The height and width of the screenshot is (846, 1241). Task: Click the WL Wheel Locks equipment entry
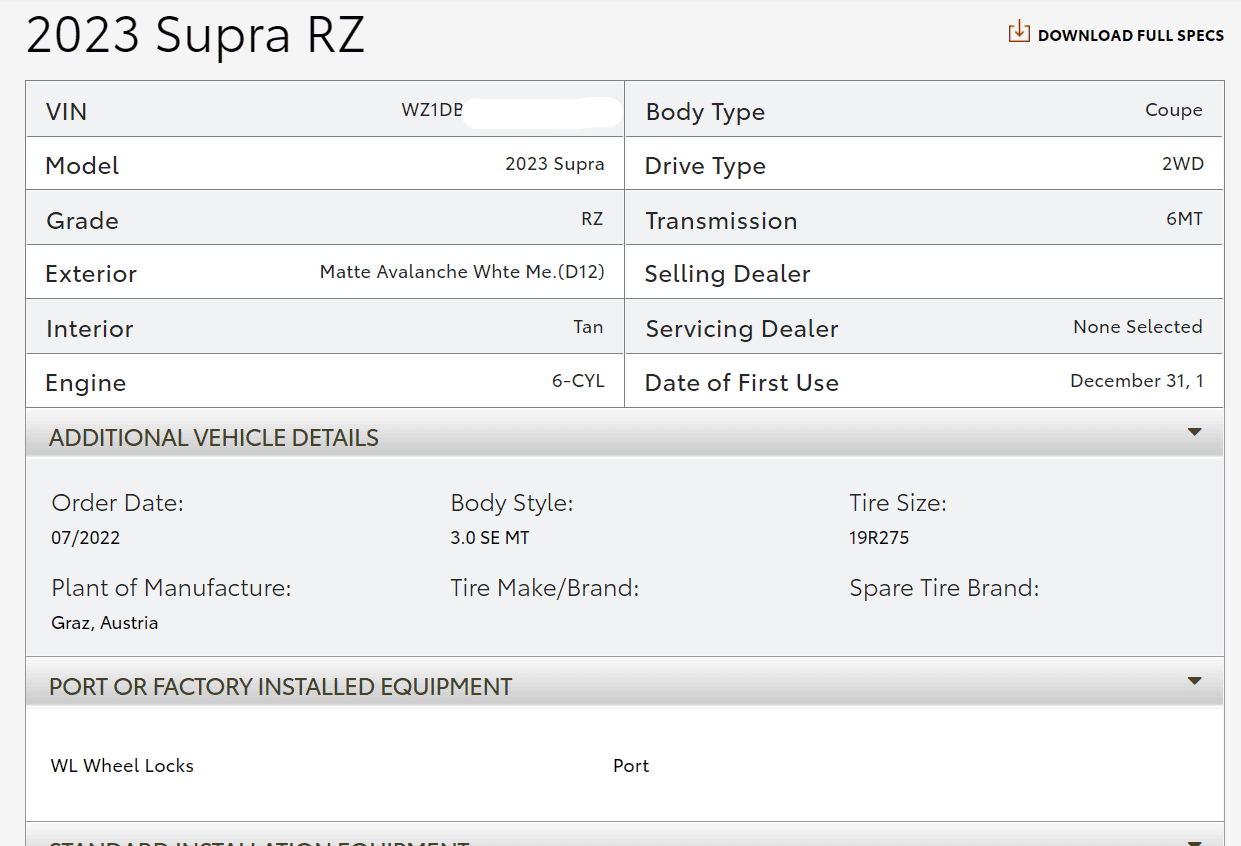122,766
